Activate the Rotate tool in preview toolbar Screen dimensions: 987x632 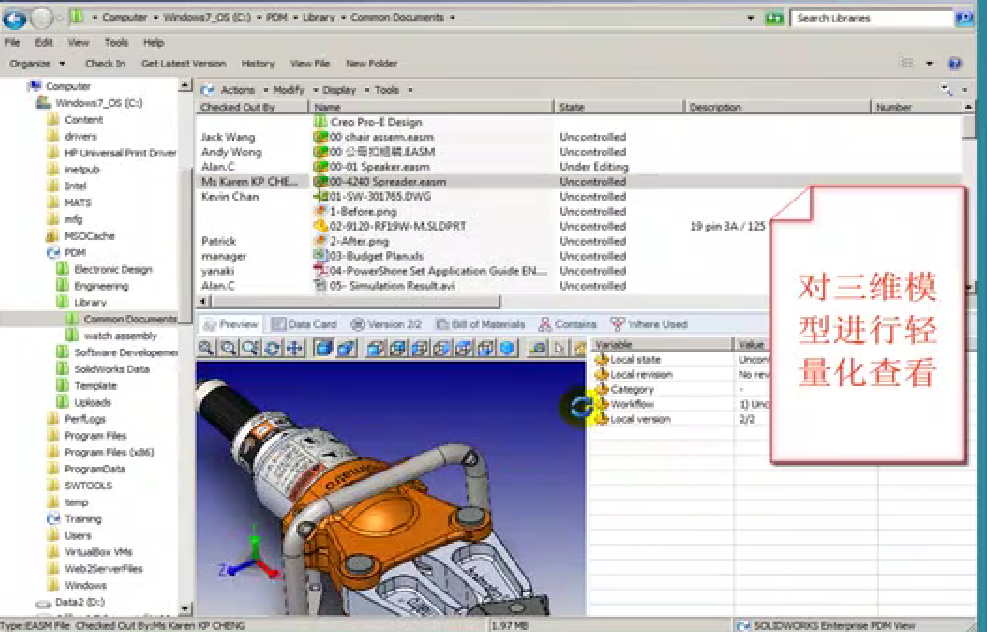pos(272,347)
